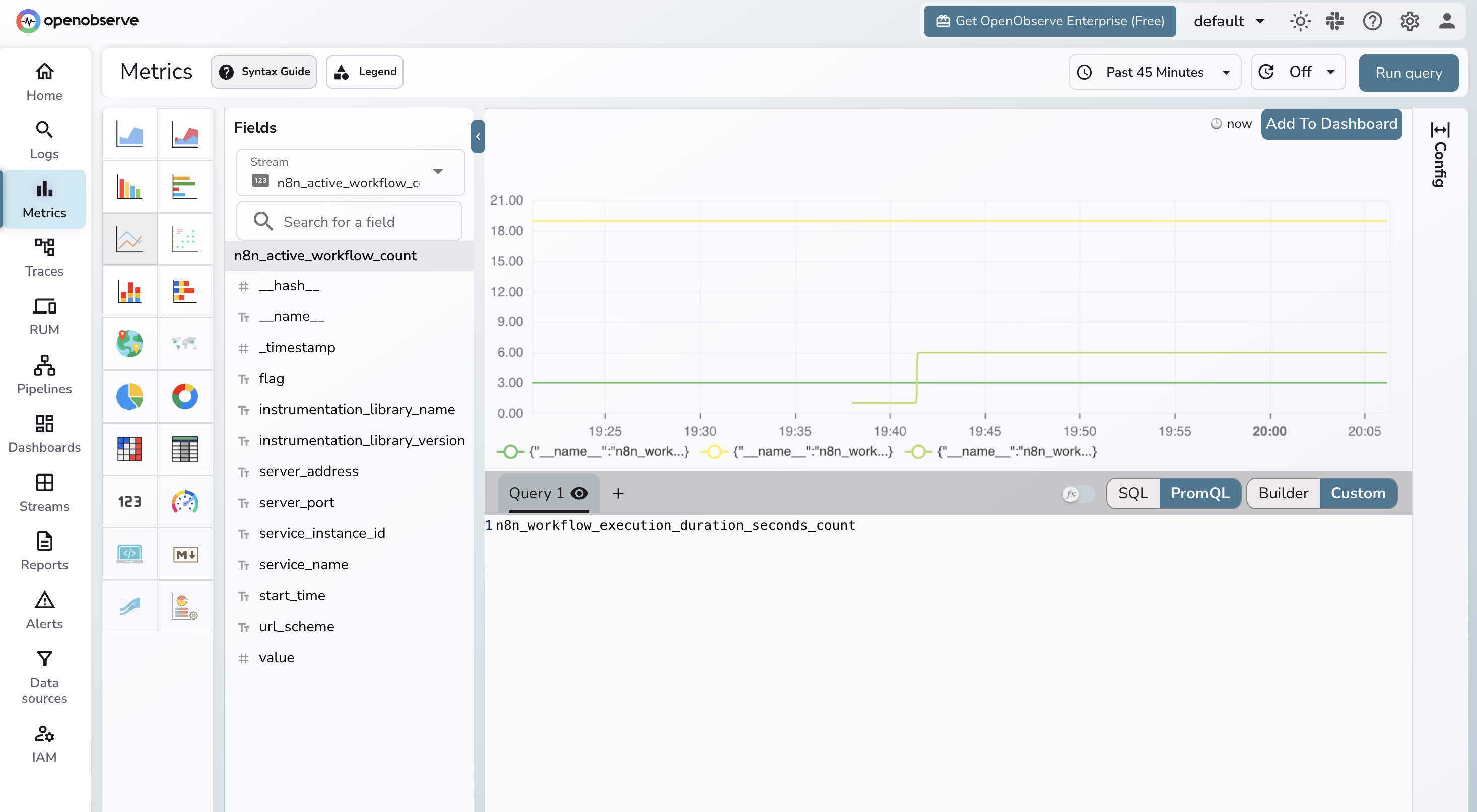This screenshot has height=812, width=1477.
Task: Open Dashboards in sidebar
Action: 44,434
